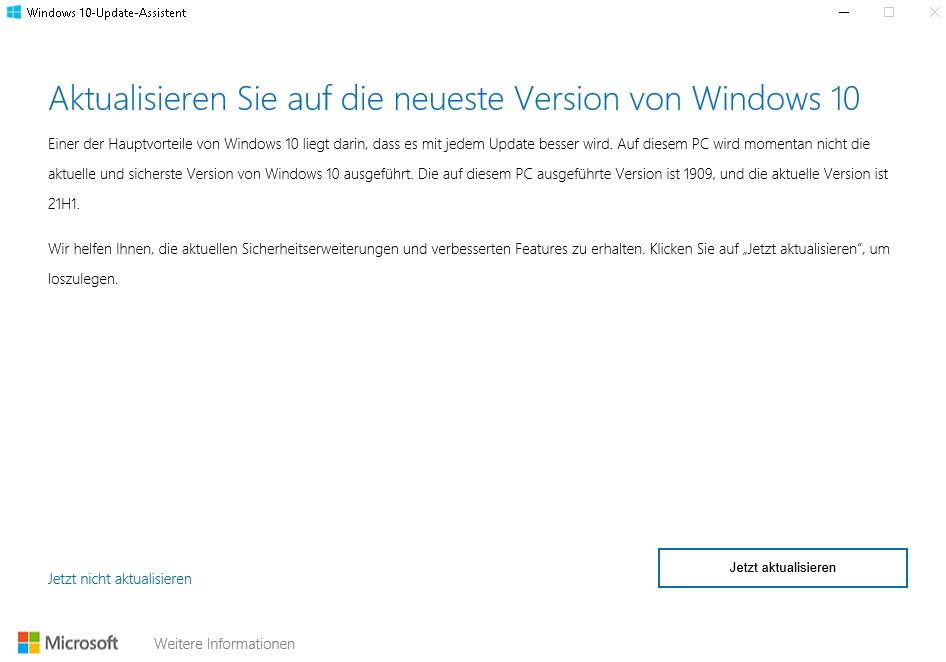Minimize the Update-Assistent window
946x662 pixels.
click(x=843, y=13)
